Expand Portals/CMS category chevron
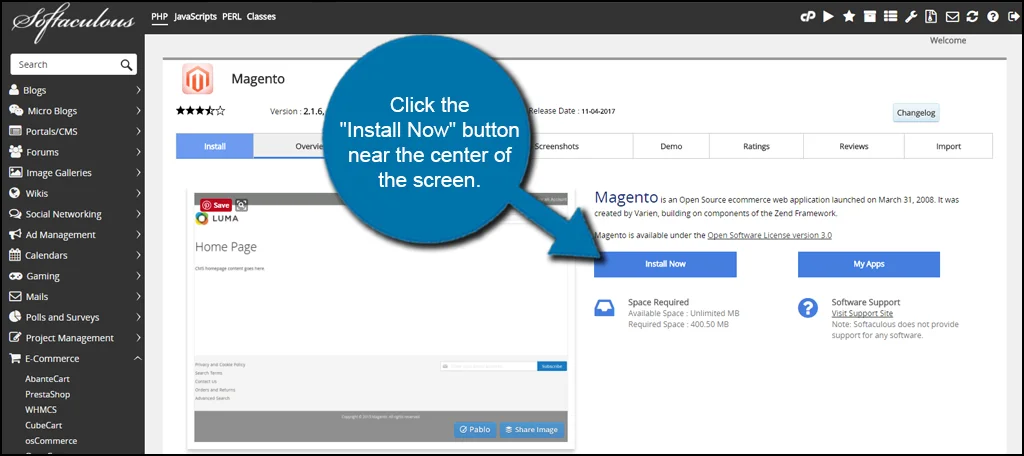 138,131
